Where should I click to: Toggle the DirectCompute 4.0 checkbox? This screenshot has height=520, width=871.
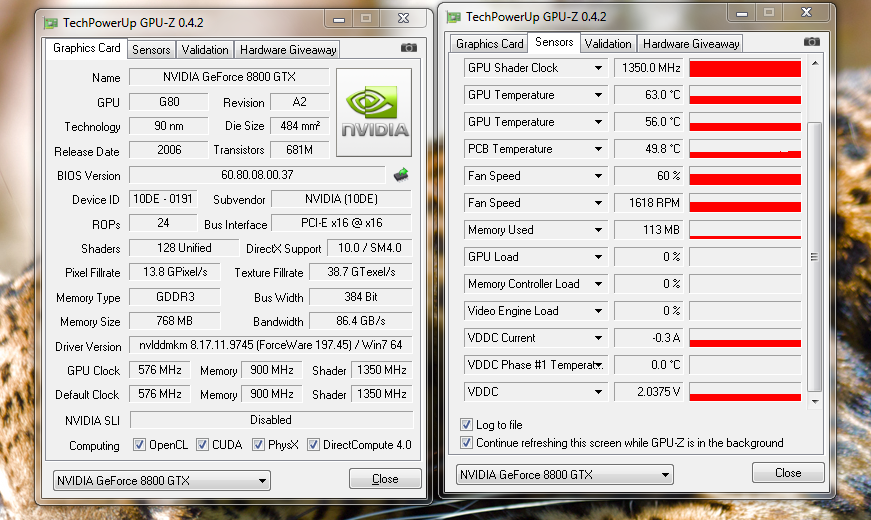(x=313, y=444)
